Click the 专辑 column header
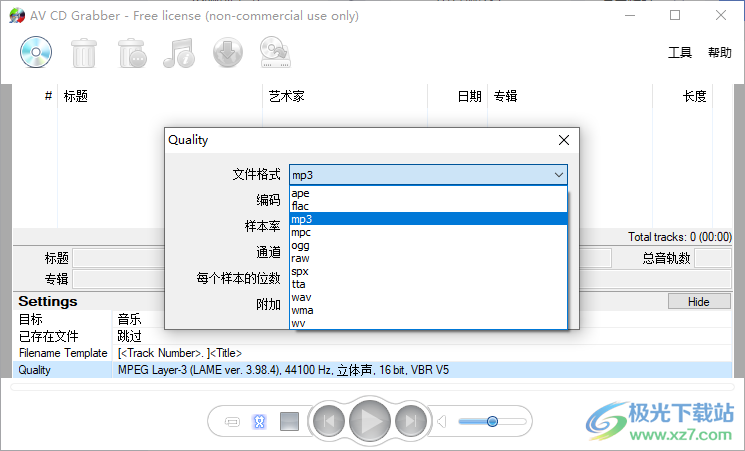 click(570, 96)
